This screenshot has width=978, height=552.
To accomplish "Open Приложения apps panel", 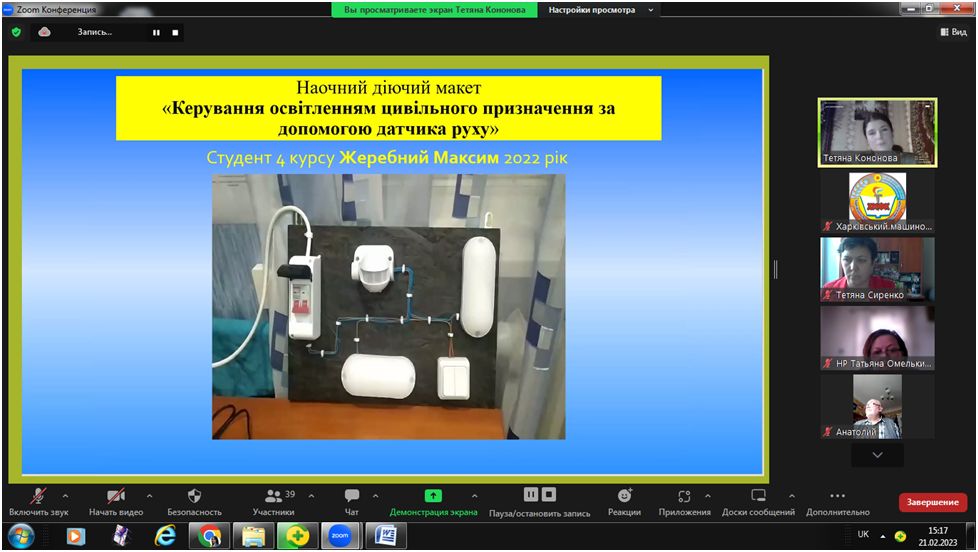I will [684, 502].
